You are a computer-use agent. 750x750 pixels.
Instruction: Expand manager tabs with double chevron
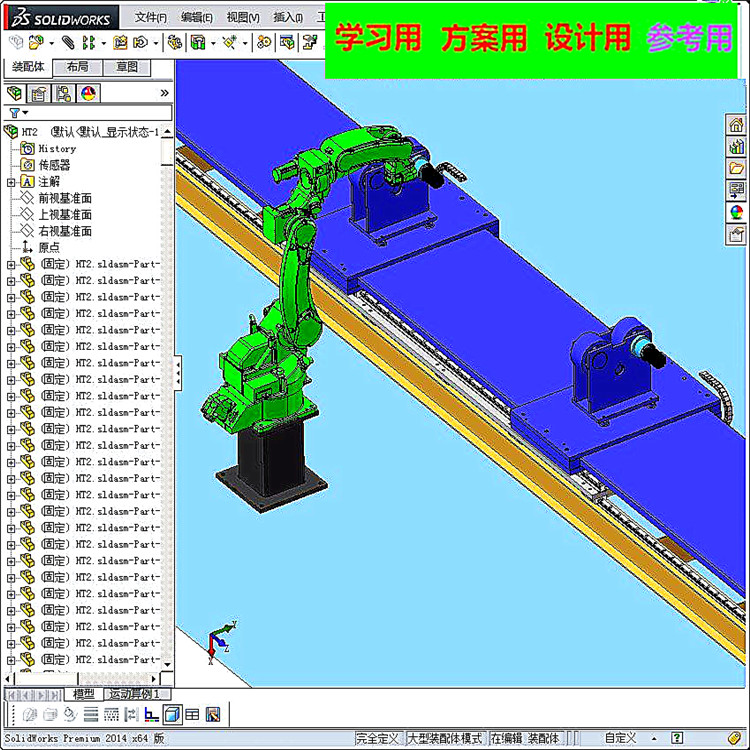pos(165,93)
